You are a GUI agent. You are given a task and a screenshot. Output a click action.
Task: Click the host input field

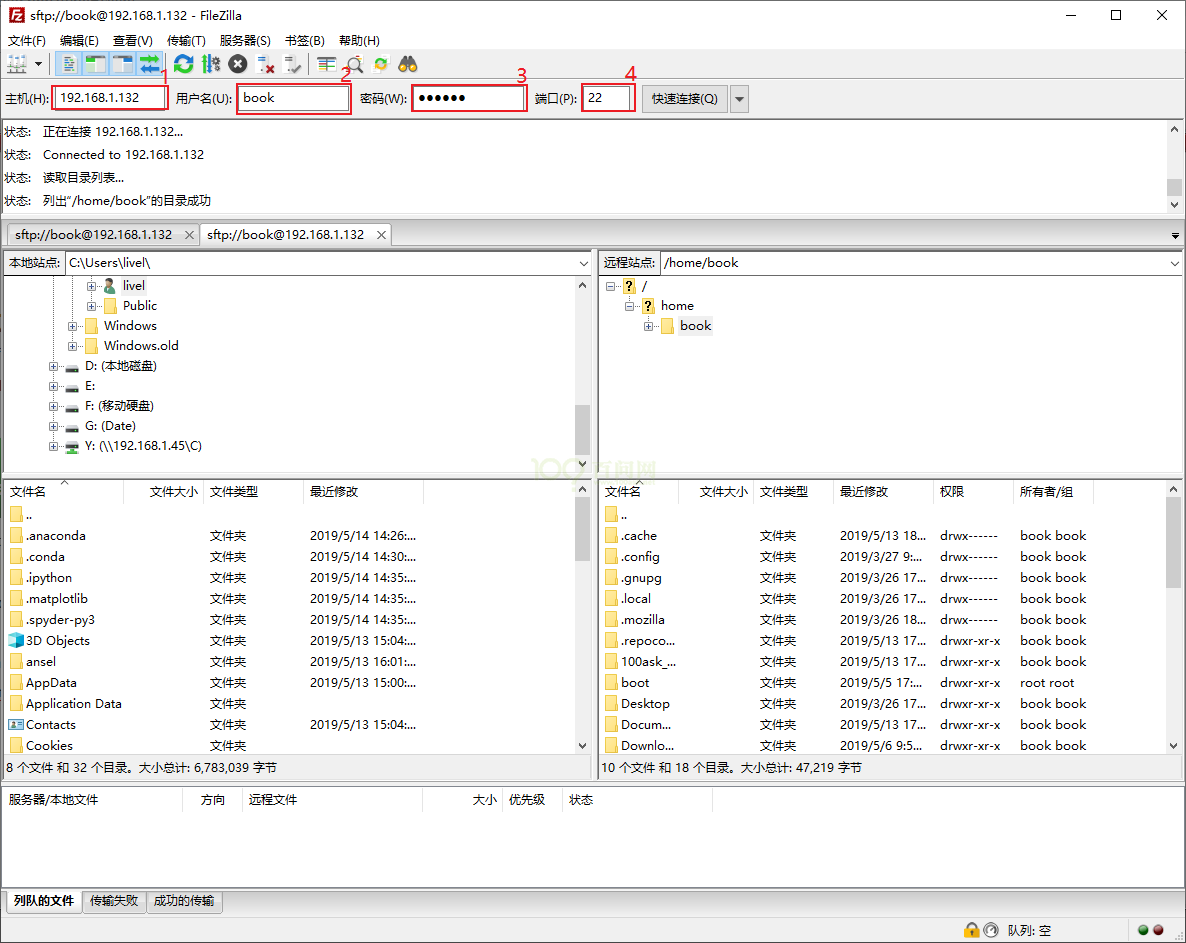tap(110, 98)
